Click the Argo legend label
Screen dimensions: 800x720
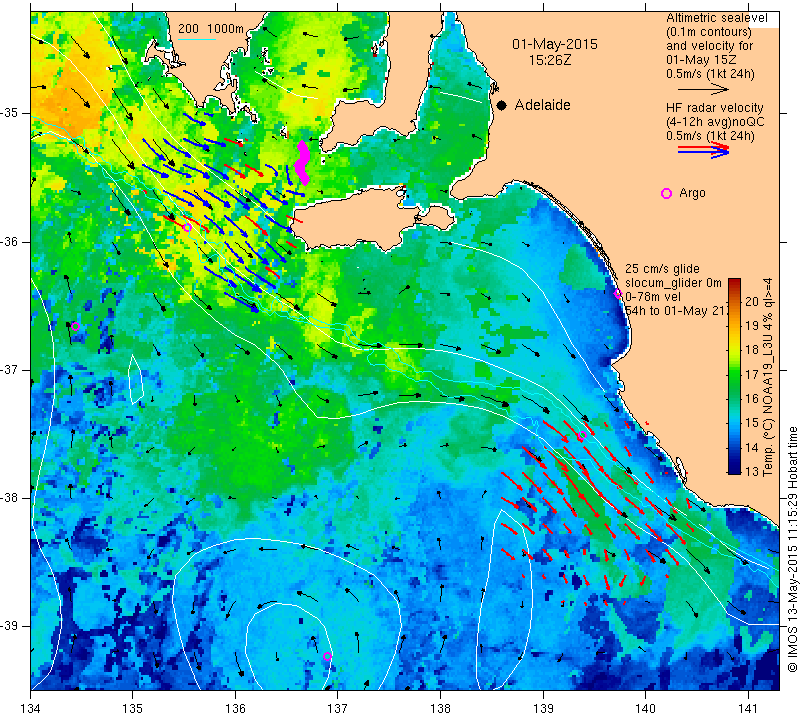pyautogui.click(x=692, y=193)
